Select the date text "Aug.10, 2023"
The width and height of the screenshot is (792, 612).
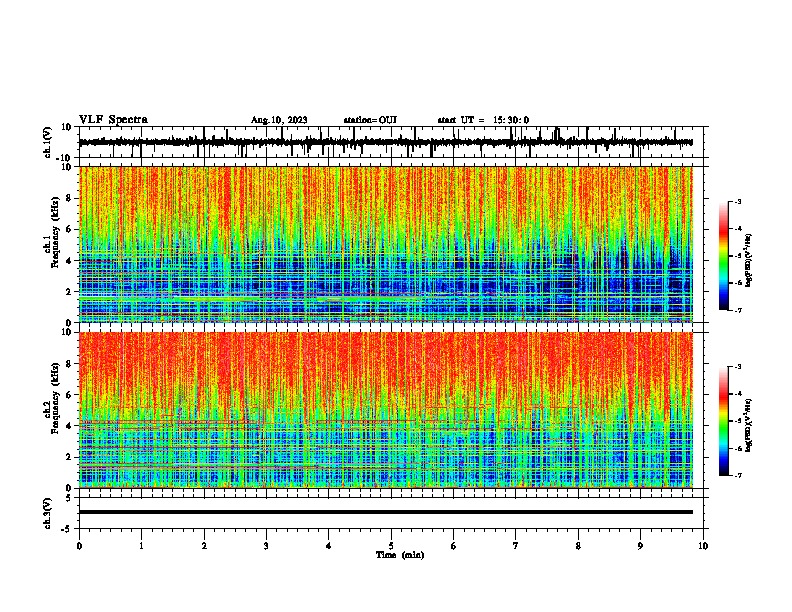(279, 120)
